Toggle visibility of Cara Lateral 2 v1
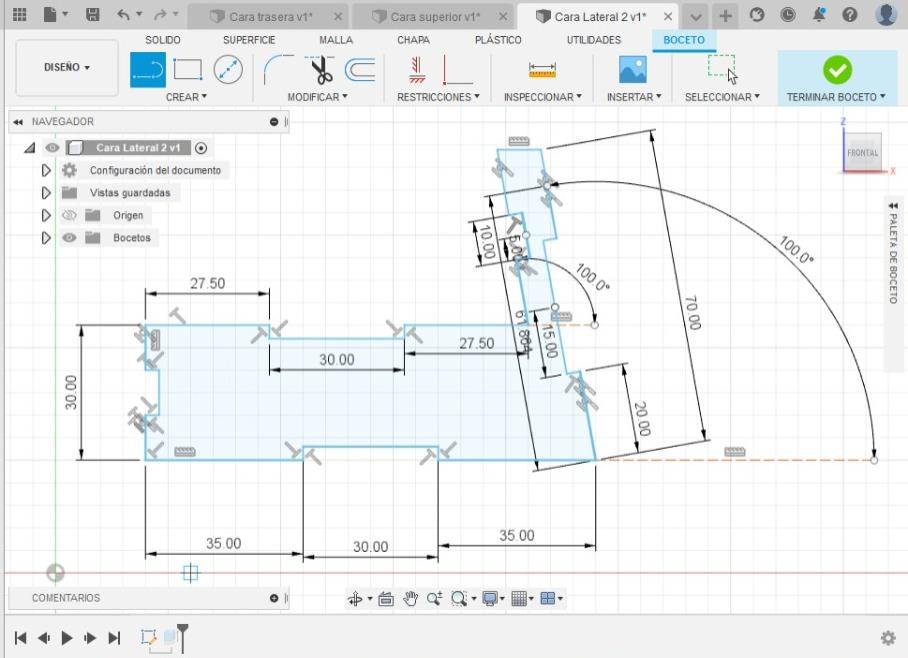This screenshot has height=658, width=908. click(x=52, y=148)
